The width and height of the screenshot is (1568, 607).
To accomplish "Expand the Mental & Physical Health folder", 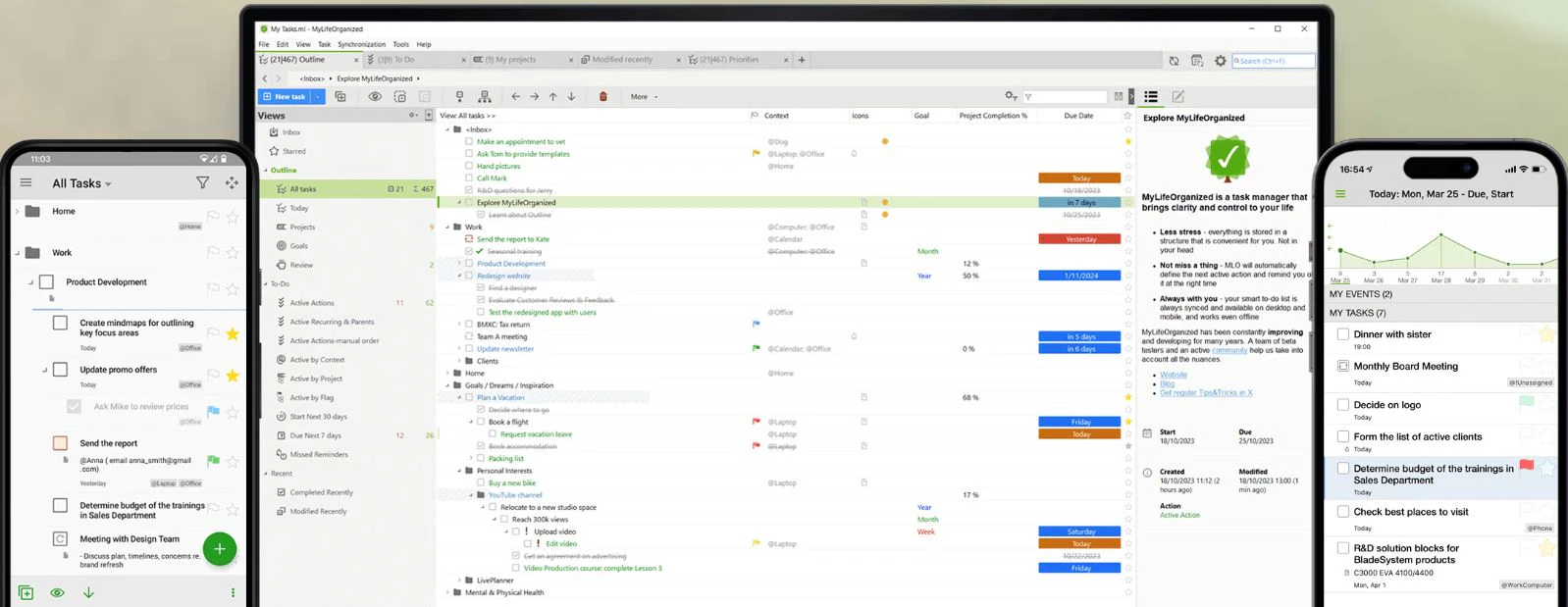I will point(447,592).
